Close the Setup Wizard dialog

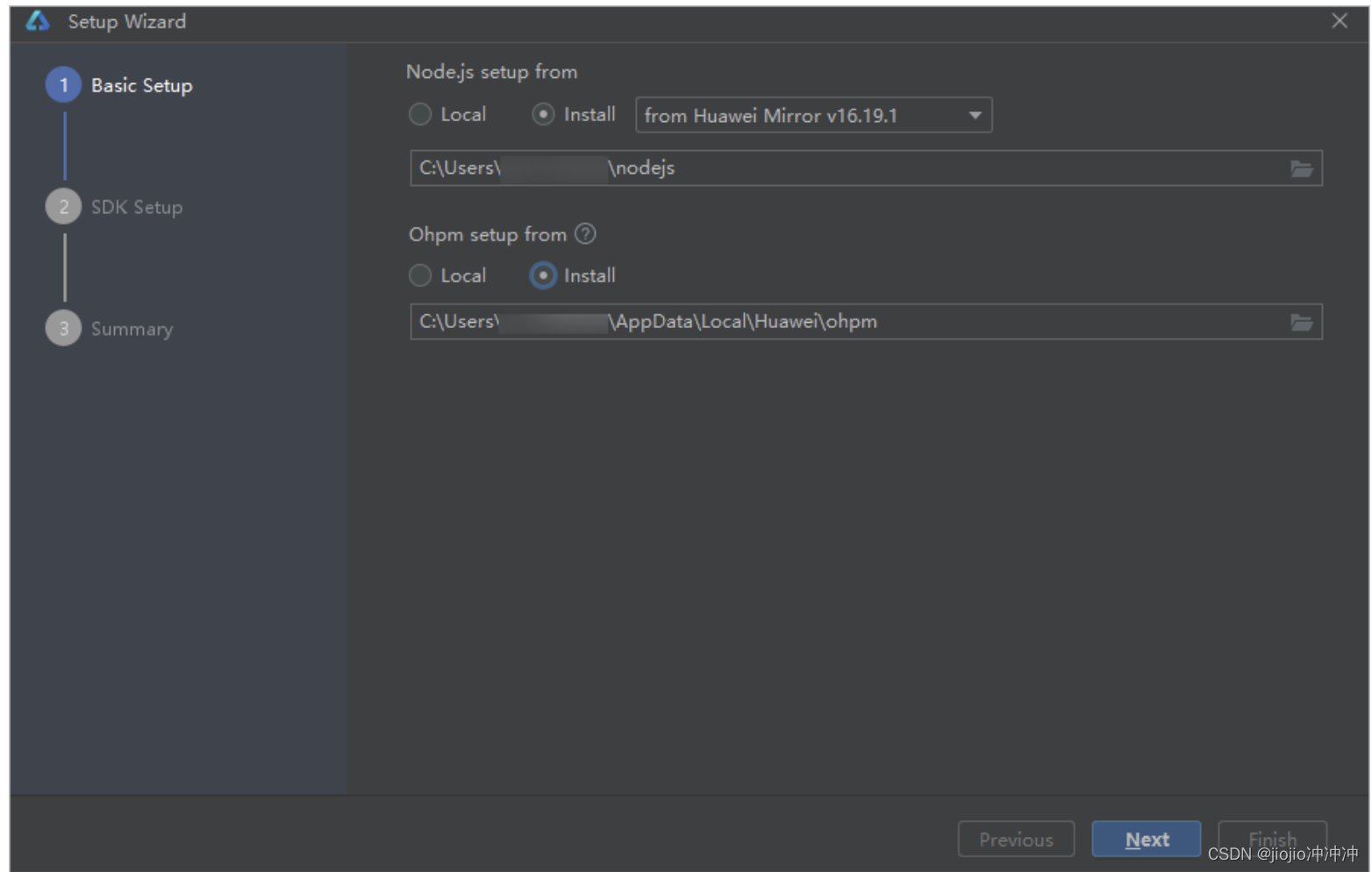click(1339, 21)
